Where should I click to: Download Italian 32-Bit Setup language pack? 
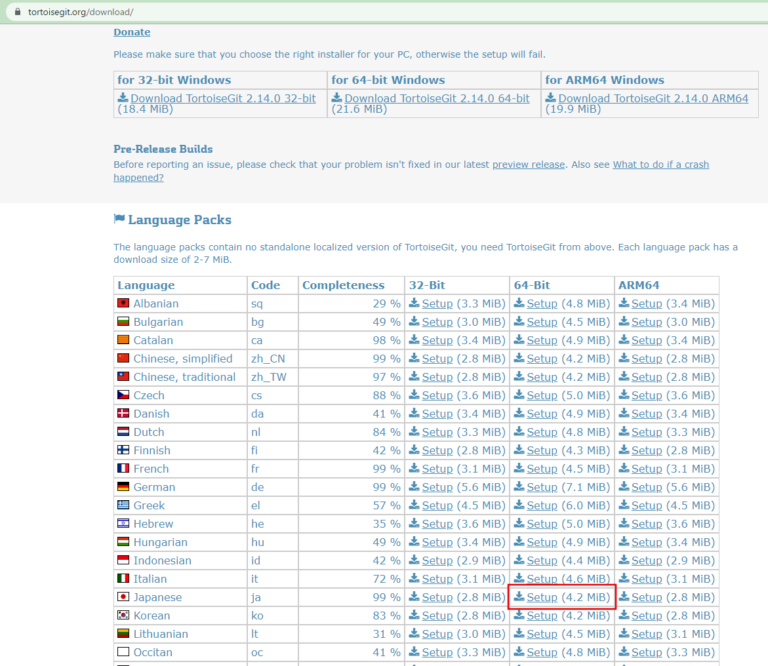[437, 579]
